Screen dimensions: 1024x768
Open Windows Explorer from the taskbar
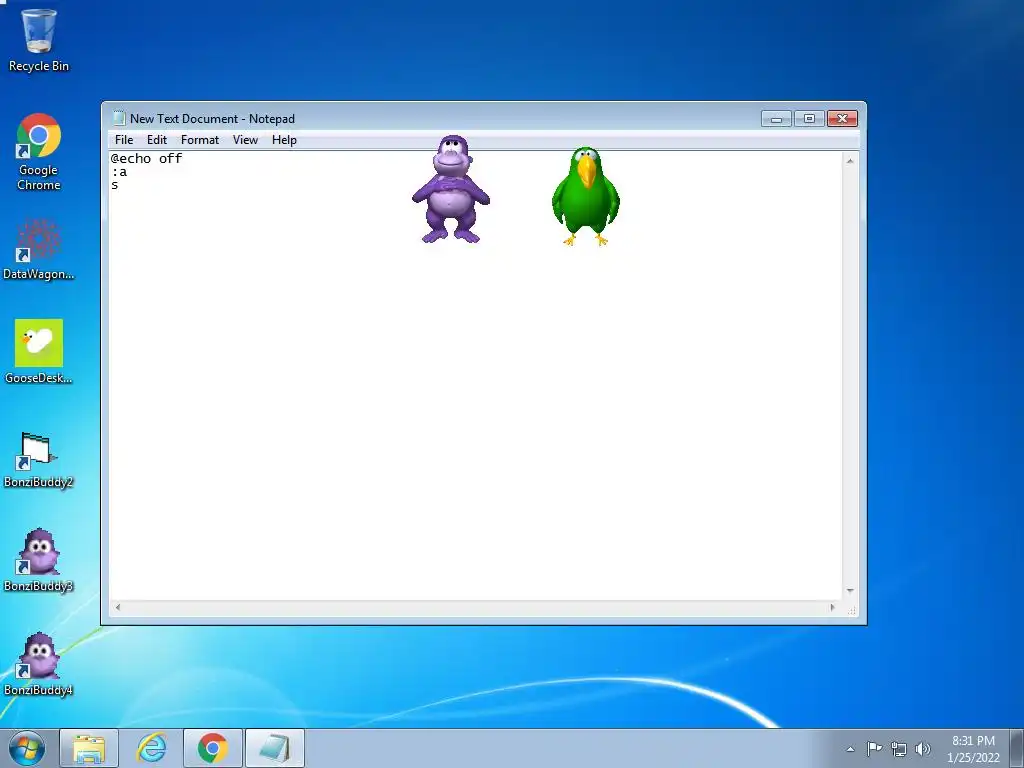click(x=89, y=748)
